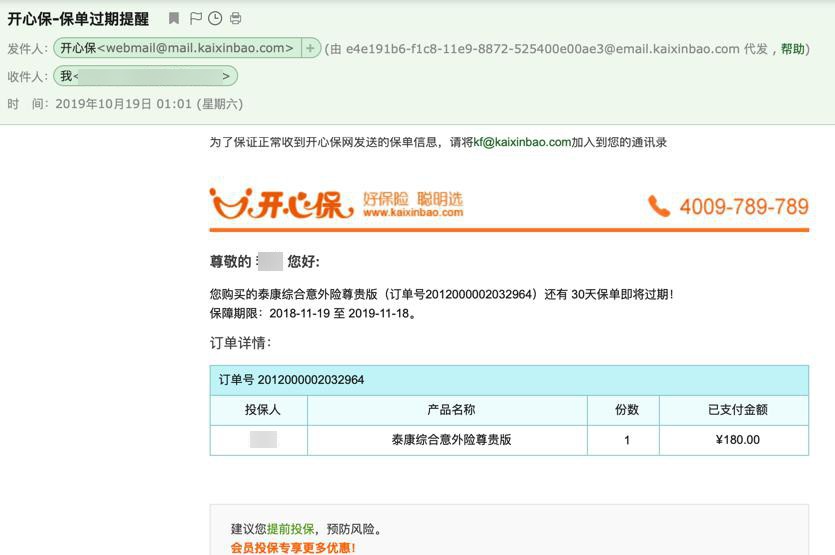Click the 投保人 column header
Viewport: 835px width, 555px height.
coord(259,410)
